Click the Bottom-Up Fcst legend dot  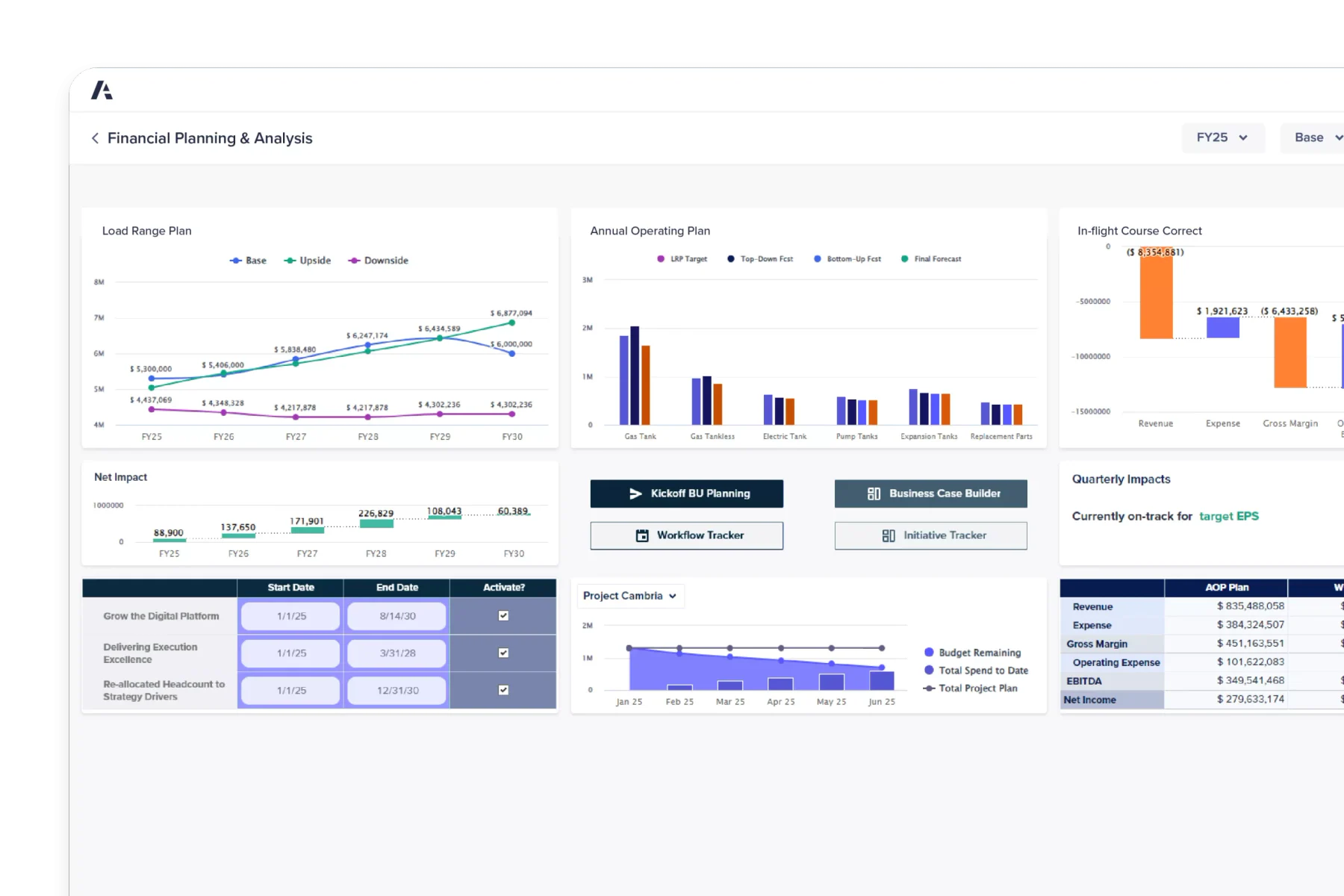pos(818,259)
